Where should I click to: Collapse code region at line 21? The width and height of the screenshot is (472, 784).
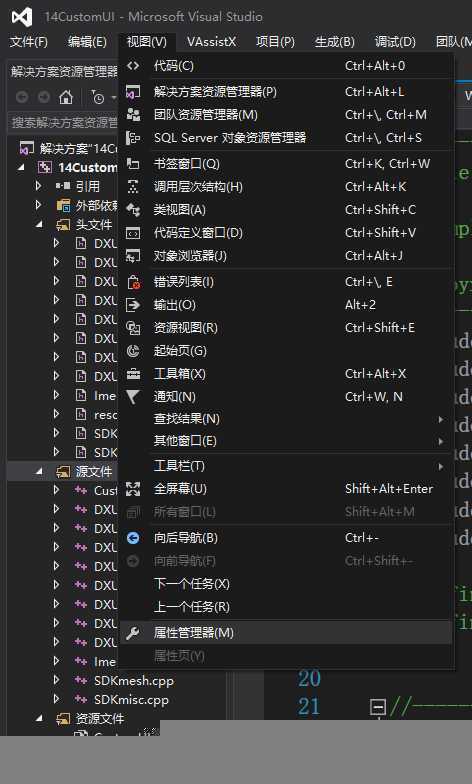378,706
